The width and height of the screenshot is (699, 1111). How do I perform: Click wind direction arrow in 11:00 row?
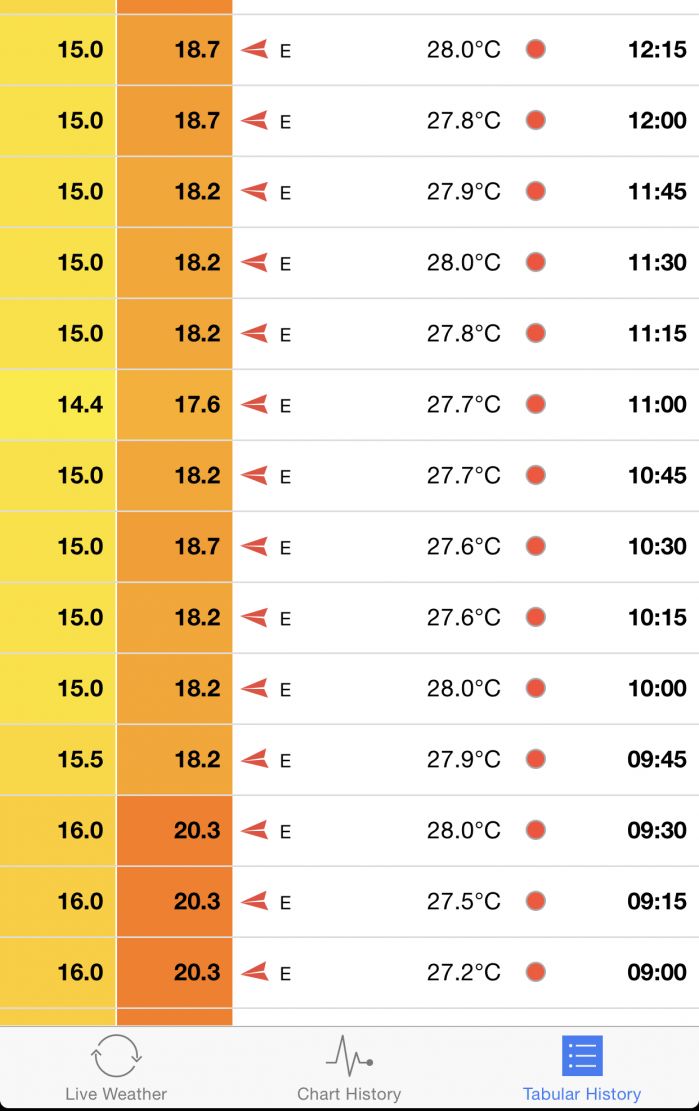(255, 404)
